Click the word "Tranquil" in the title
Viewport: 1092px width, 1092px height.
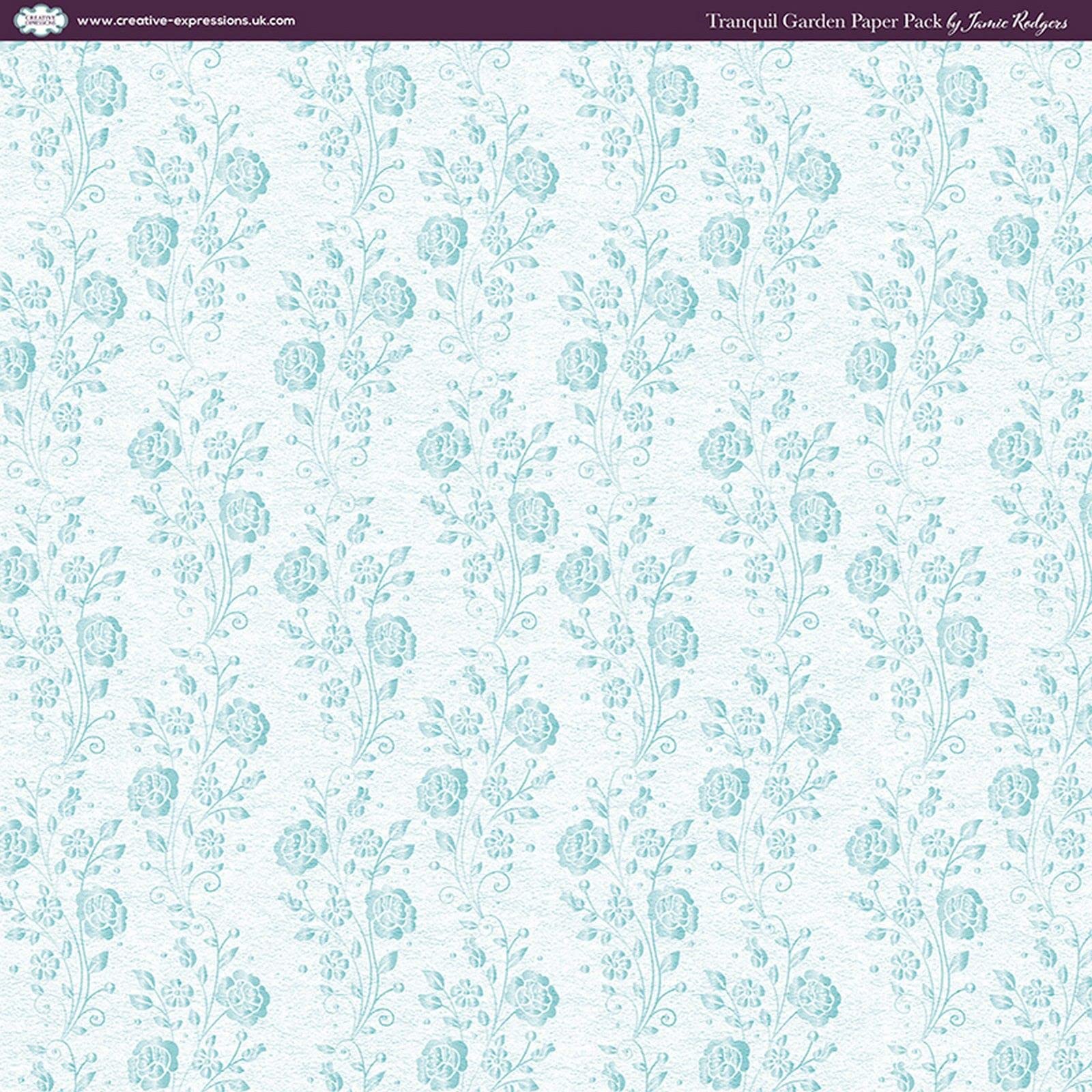[741, 22]
